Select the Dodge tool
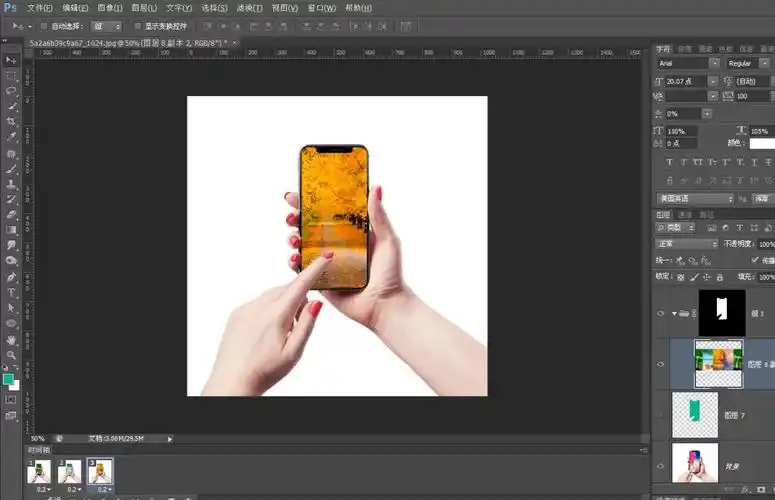Image resolution: width=775 pixels, height=500 pixels. (11, 261)
